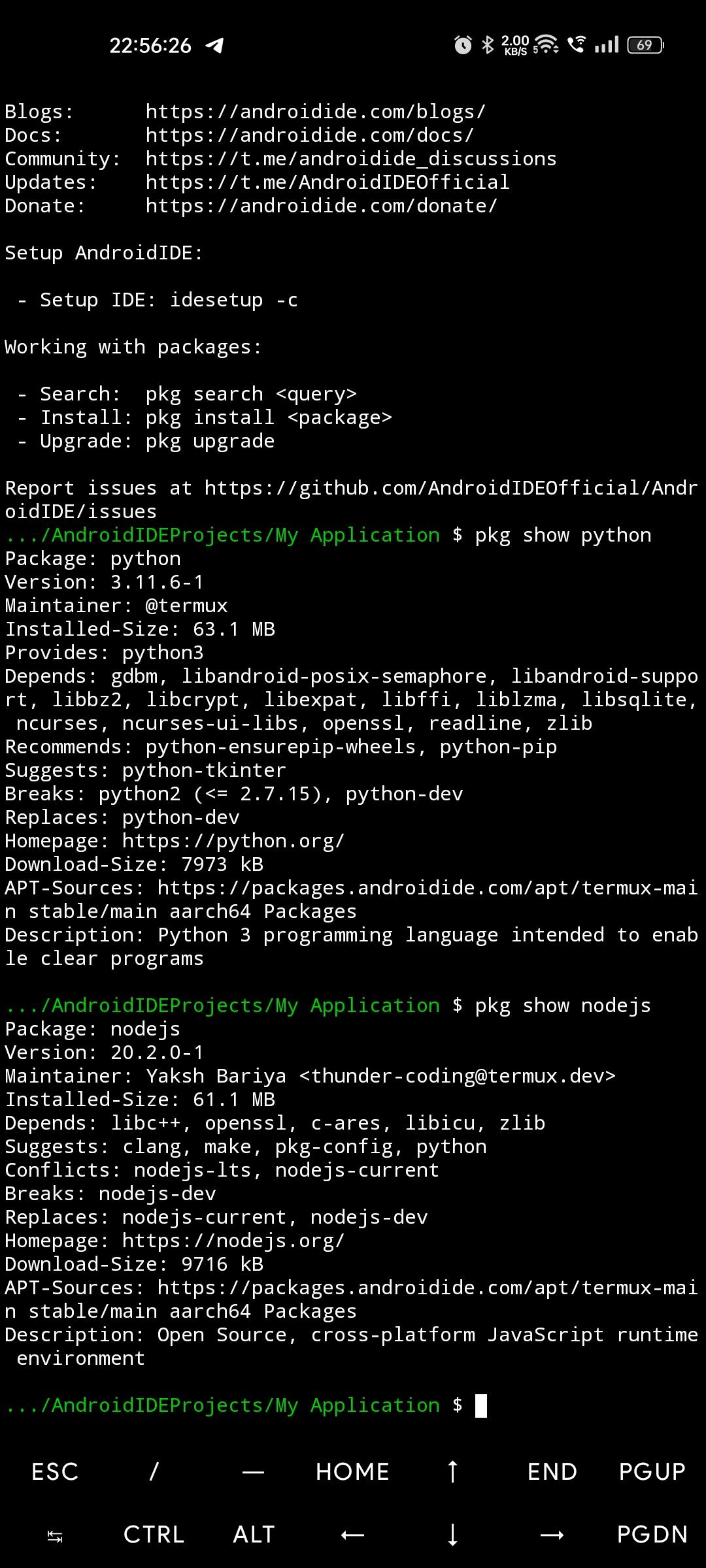
Task: Tap the Tab key icon
Action: pyautogui.click(x=55, y=1535)
